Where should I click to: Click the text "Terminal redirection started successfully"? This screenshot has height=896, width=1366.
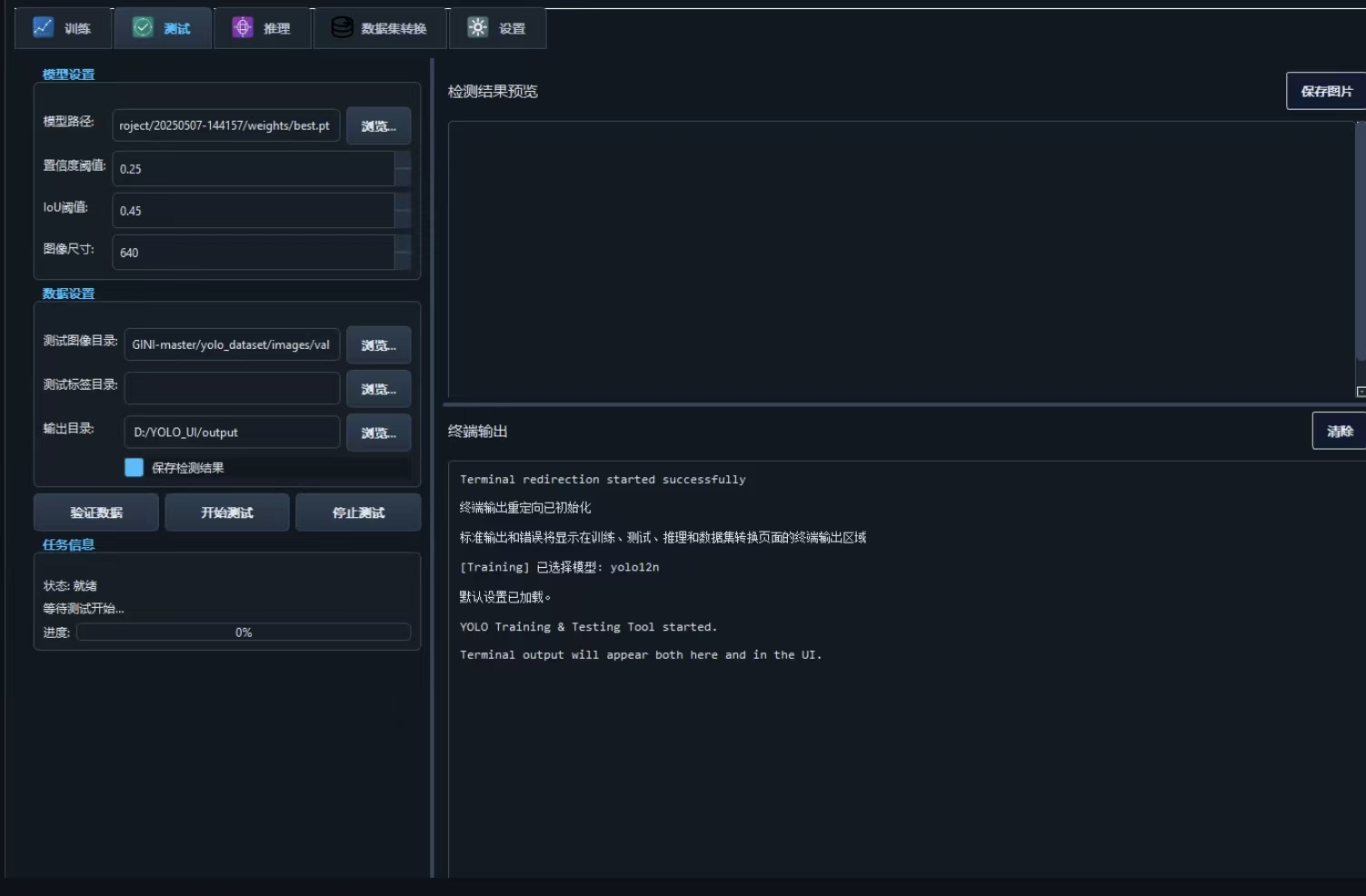(603, 479)
